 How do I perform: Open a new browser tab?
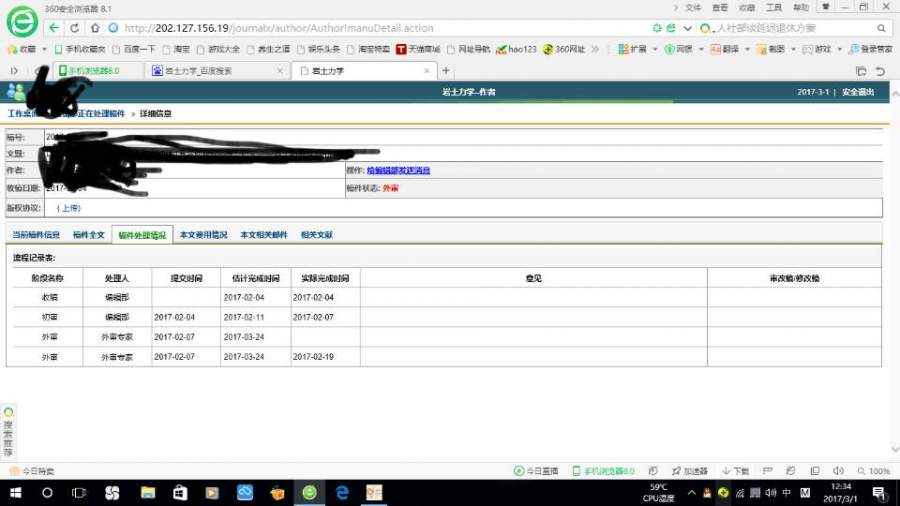tap(446, 71)
